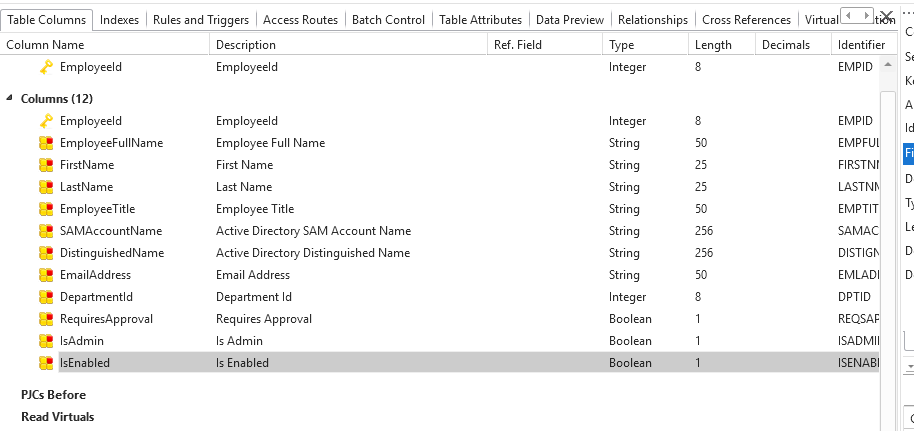Click the column icon next to IsEnabled
The image size is (914, 431).
[46, 363]
